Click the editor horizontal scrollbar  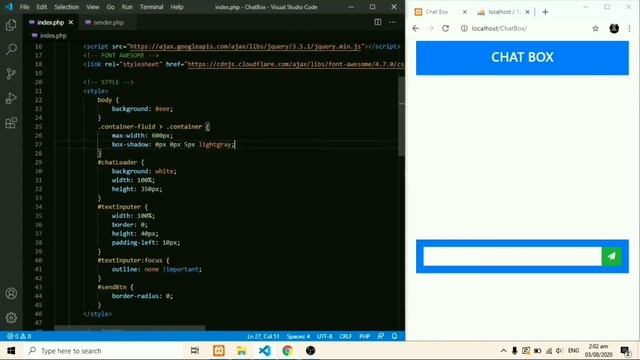[x=130, y=328]
